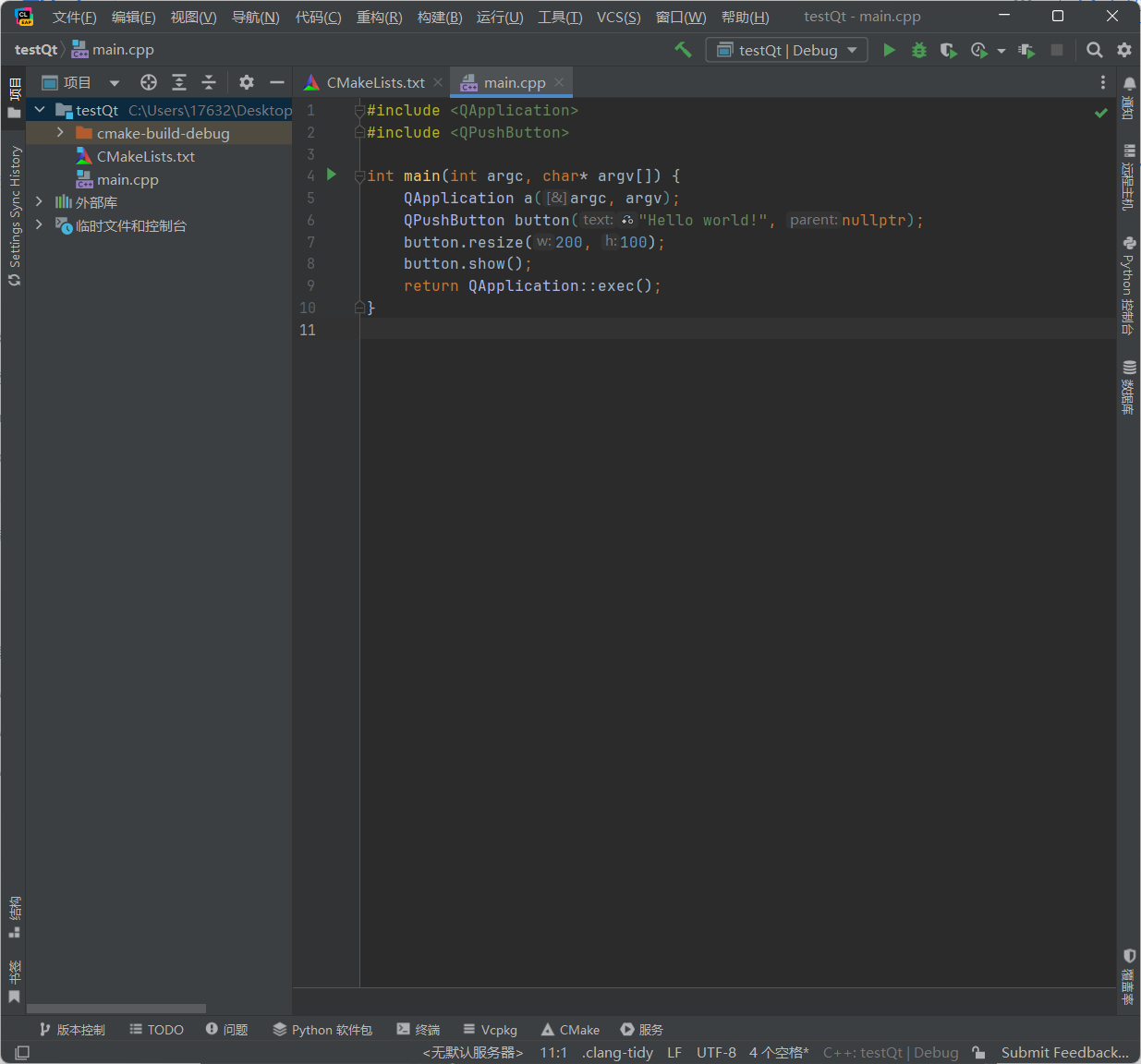Click testQt breadcrumb in navigation bar

pyautogui.click(x=36, y=50)
